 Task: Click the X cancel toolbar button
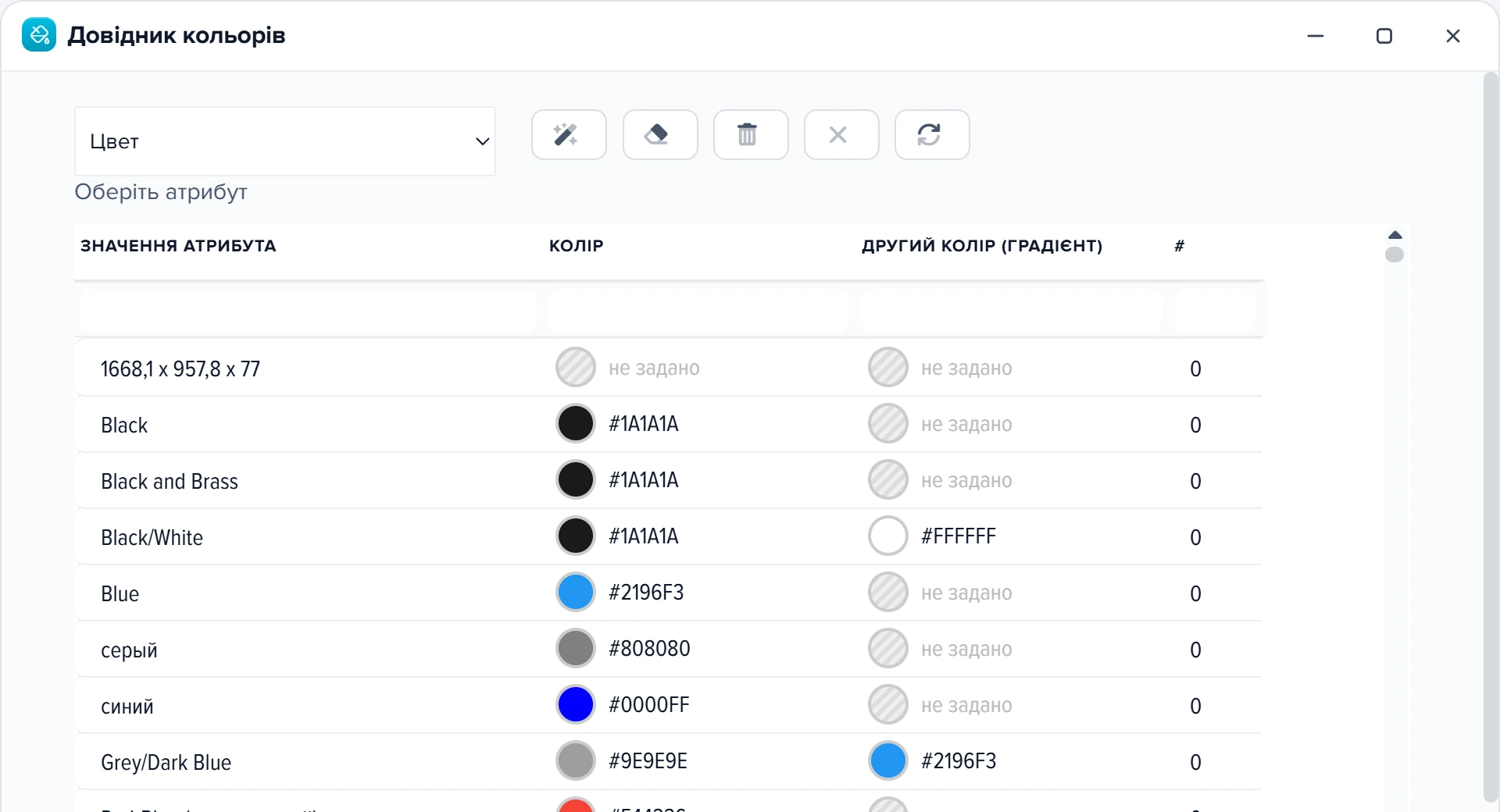tap(841, 135)
